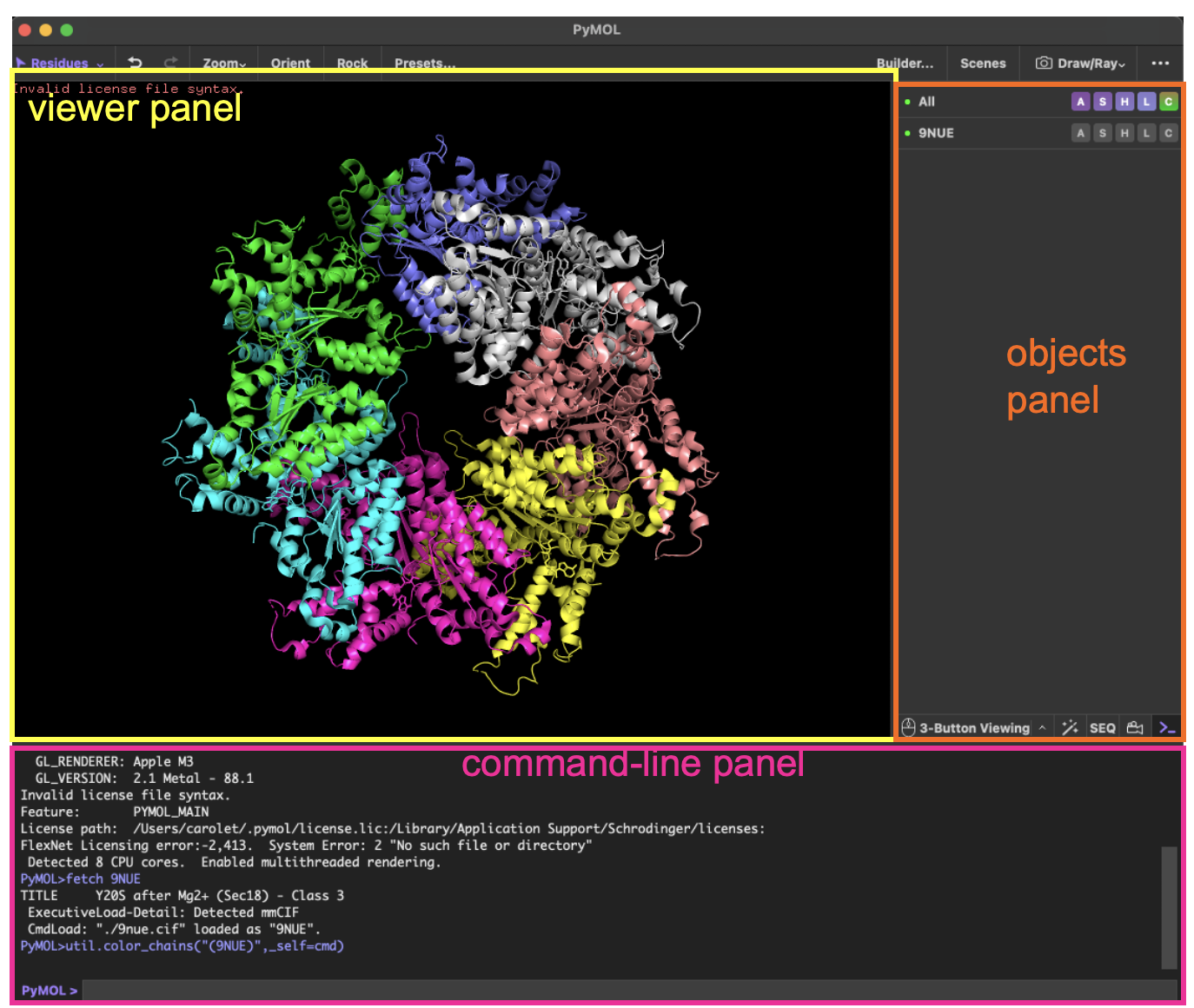Click the Action (A) button for All

tap(1080, 102)
